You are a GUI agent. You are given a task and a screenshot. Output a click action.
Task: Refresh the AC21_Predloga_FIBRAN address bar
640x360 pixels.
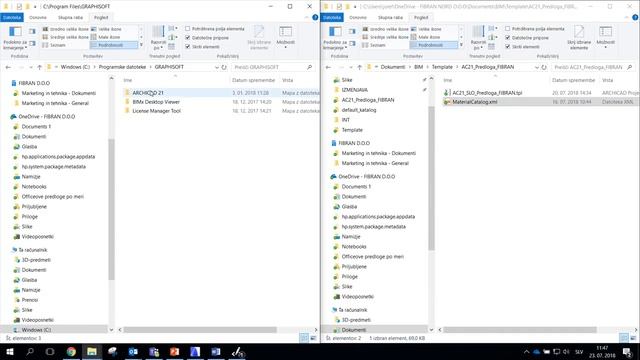(x=544, y=67)
